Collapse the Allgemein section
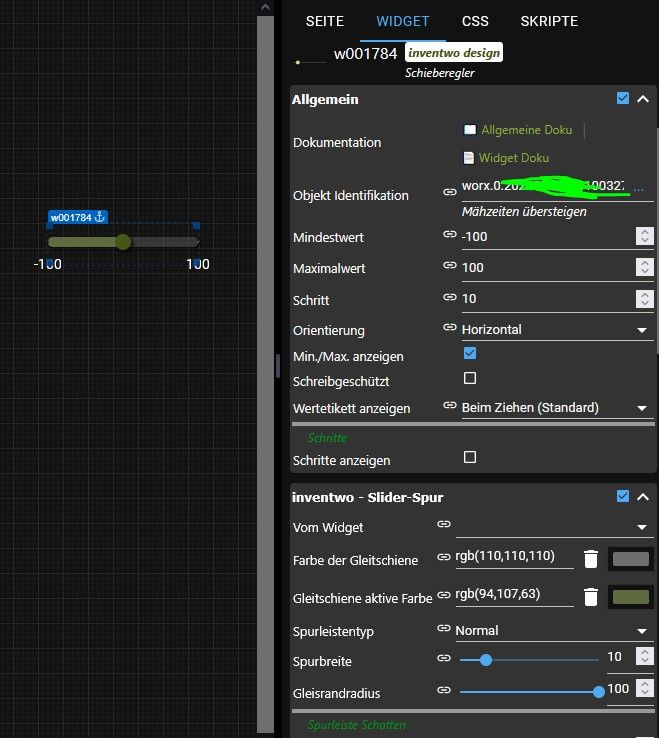Viewport: 659px width, 738px height. click(x=643, y=99)
